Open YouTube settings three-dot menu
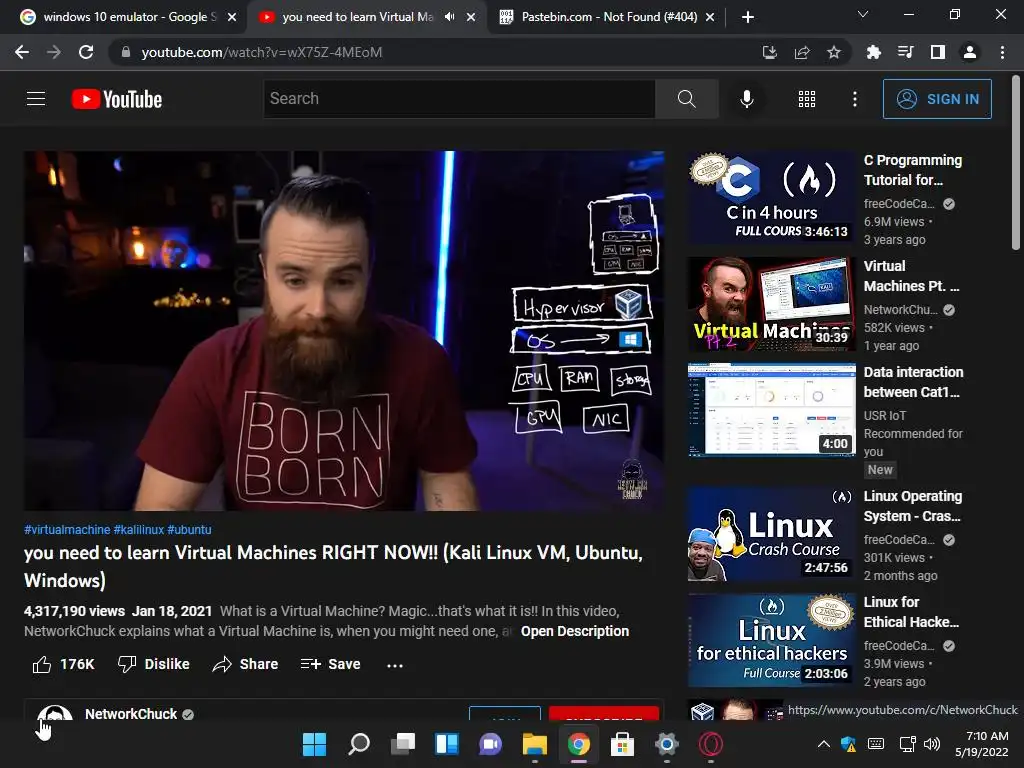The height and width of the screenshot is (768, 1024). point(854,99)
